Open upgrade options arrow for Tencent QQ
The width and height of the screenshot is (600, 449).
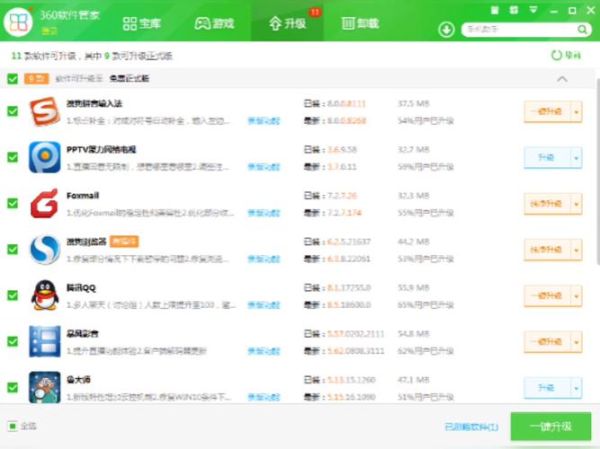tap(576, 296)
